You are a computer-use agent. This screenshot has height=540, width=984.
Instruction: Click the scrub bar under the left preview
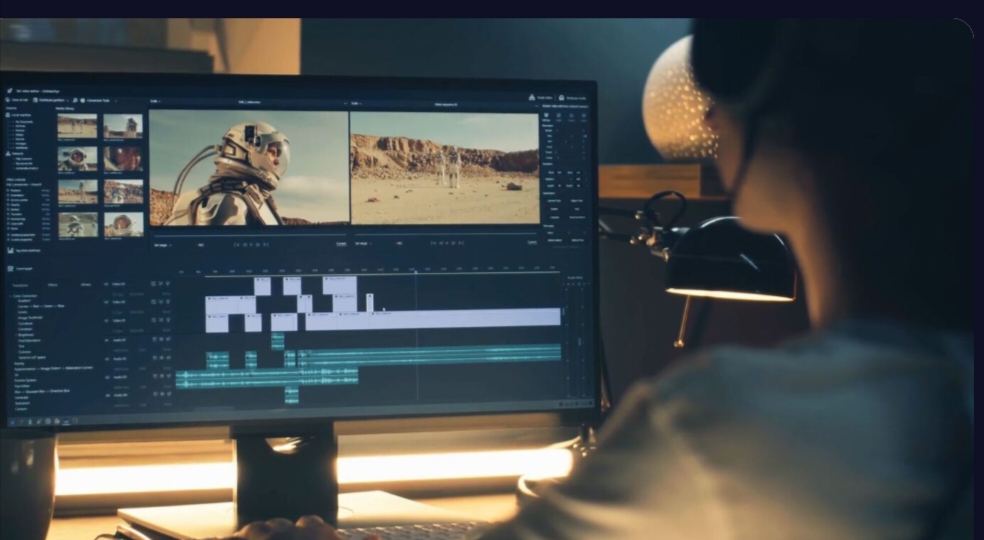pos(250,235)
